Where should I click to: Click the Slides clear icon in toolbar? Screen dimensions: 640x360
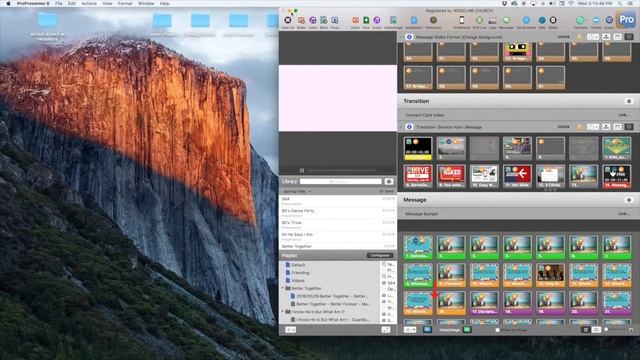click(301, 20)
